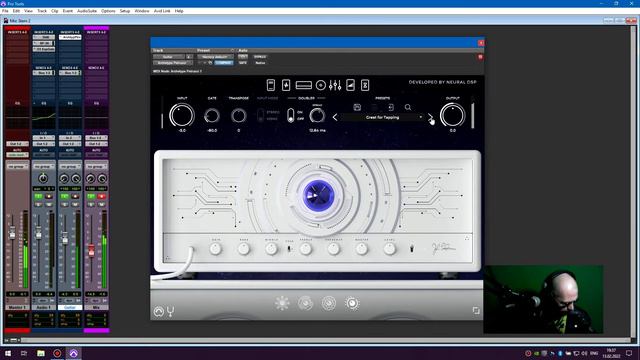
Task: Click the Native button in plugin header
Action: point(260,63)
